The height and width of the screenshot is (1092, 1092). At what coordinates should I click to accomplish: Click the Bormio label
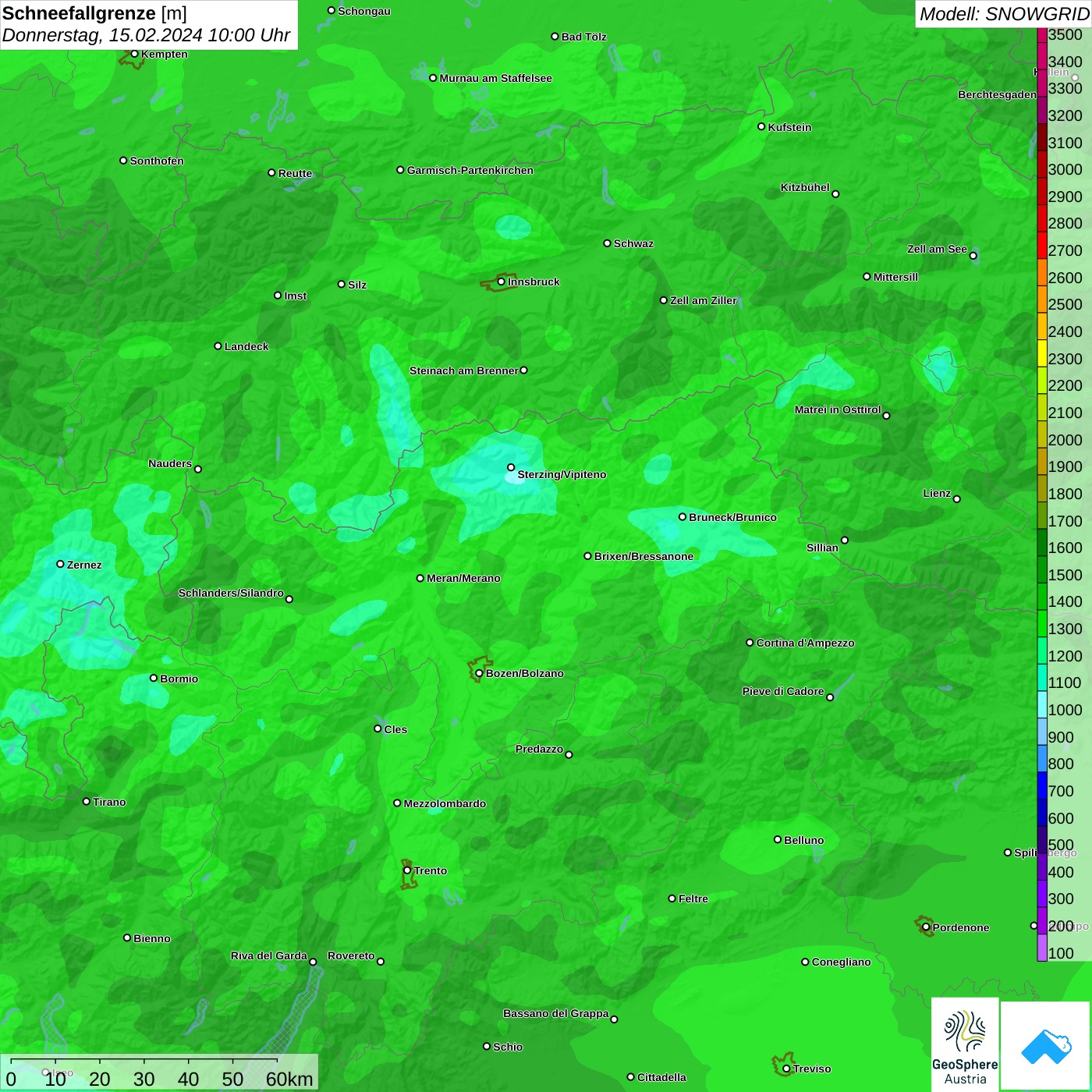179,679
